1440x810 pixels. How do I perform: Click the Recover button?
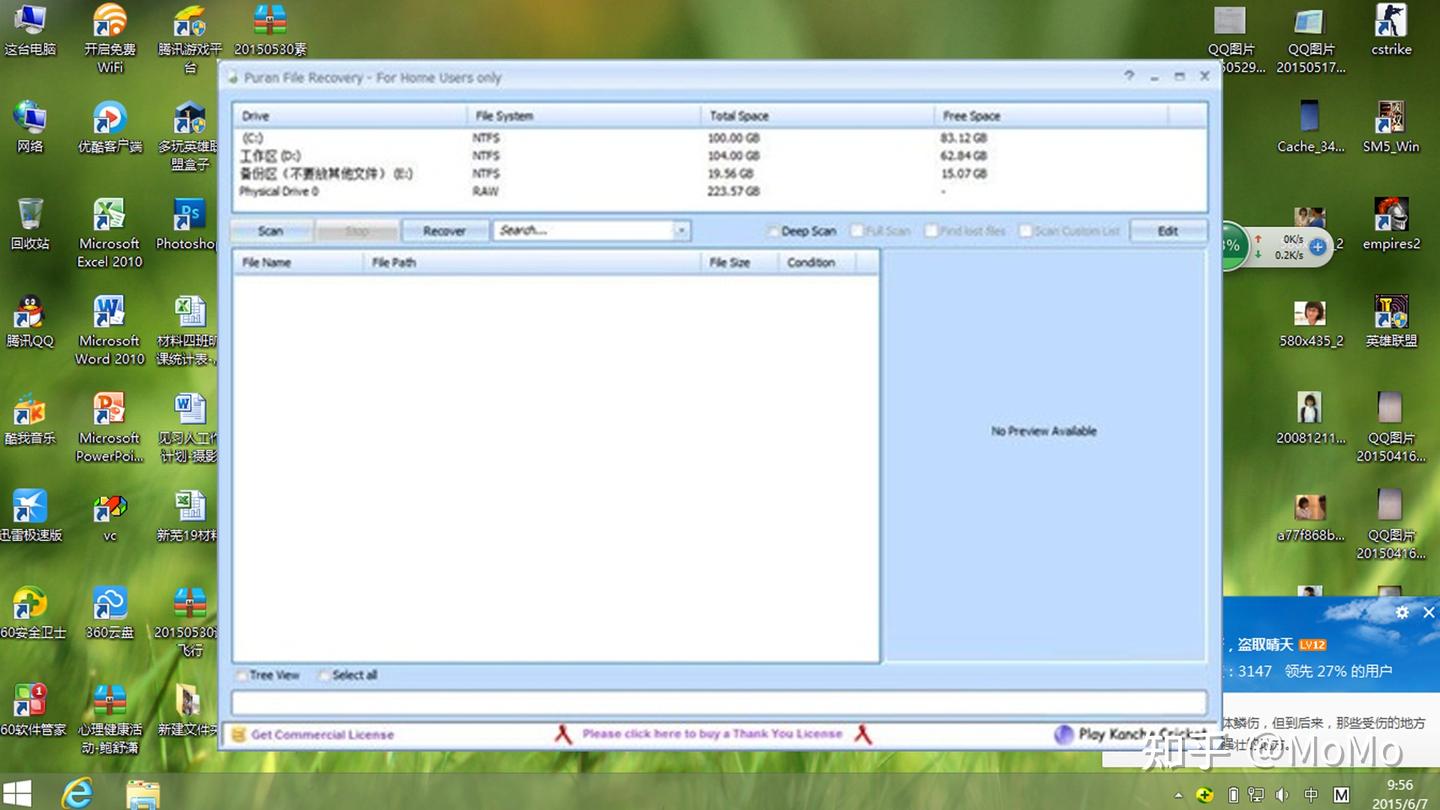click(x=444, y=231)
